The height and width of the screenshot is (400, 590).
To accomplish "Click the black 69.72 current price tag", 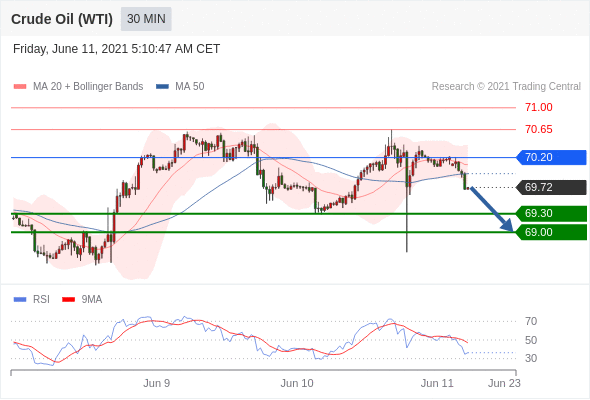I will [x=551, y=187].
